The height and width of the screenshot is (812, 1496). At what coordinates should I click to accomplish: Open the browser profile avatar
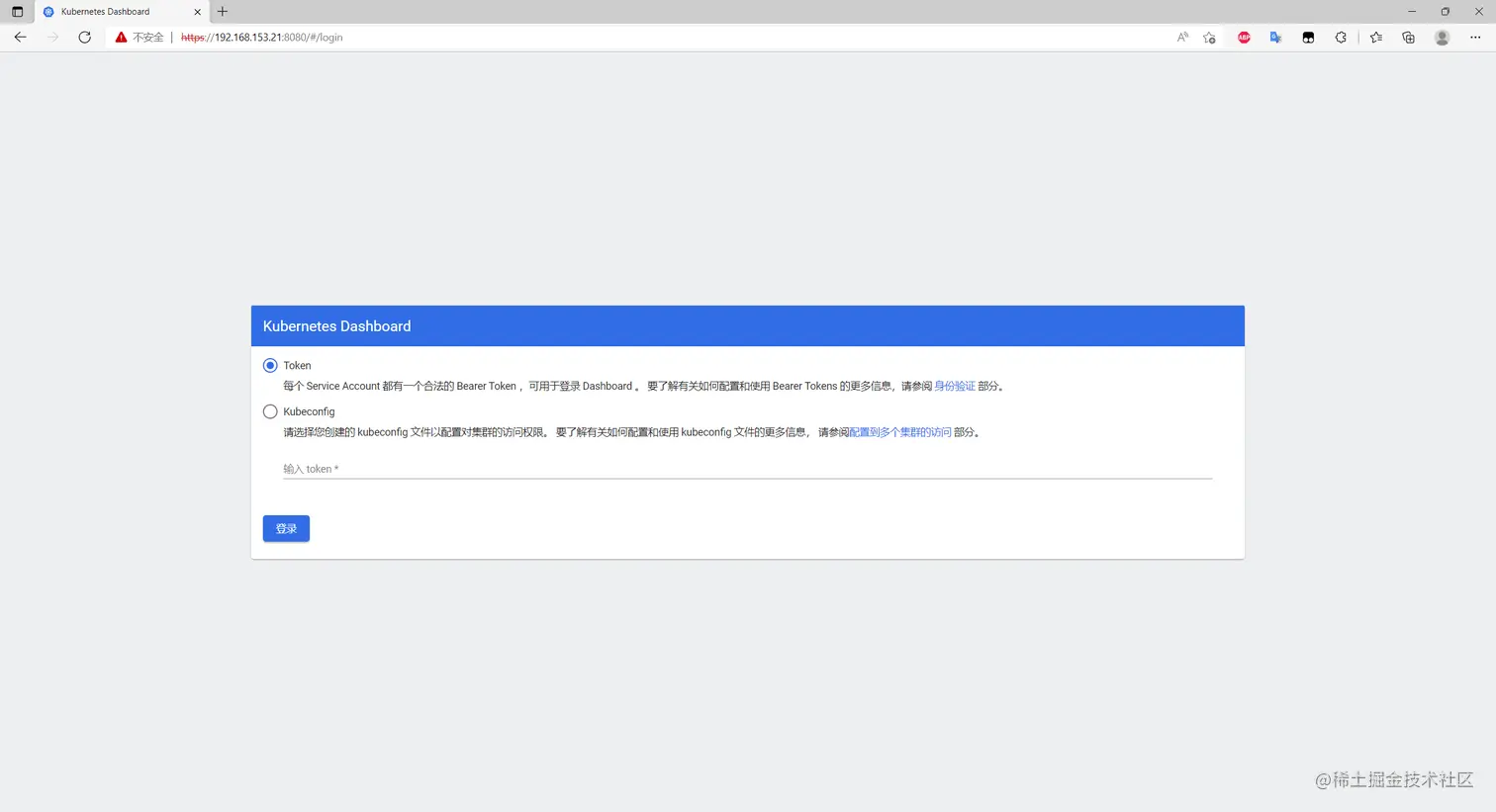pos(1443,38)
